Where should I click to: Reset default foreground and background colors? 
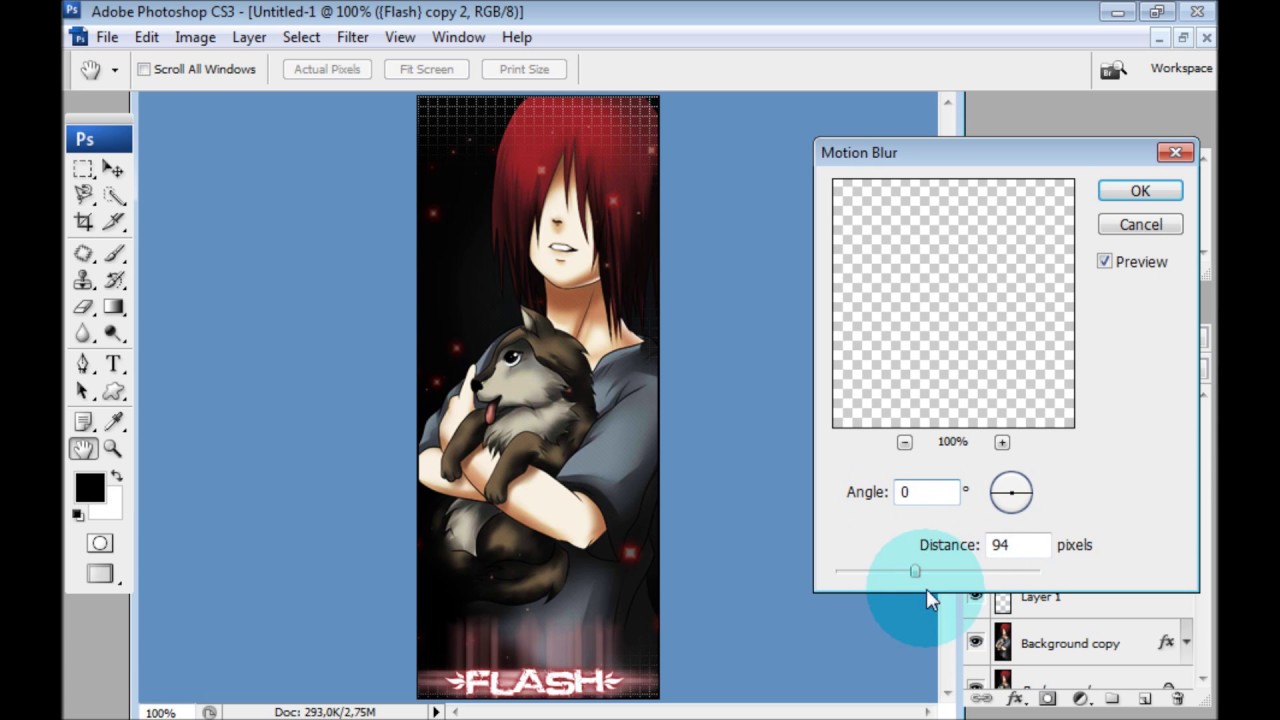(78, 515)
